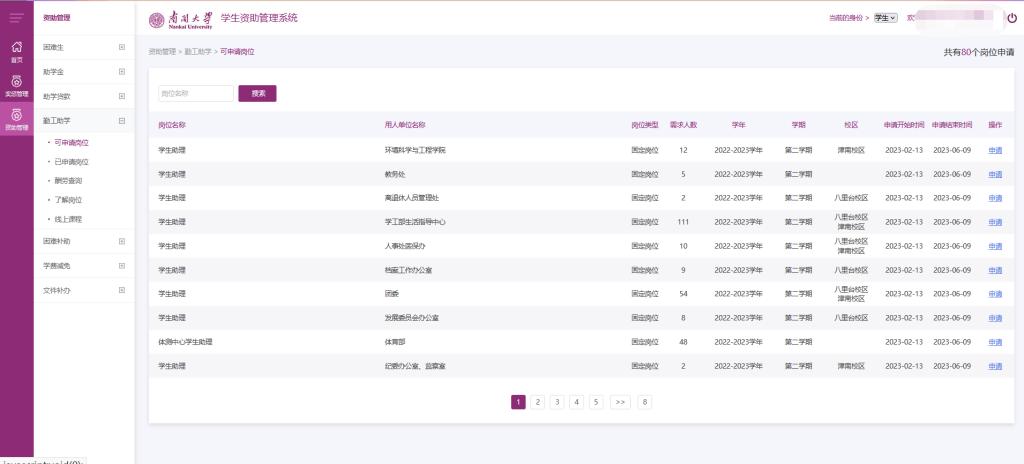
Task: Open 已申请岗位 submenu item
Action: point(71,161)
